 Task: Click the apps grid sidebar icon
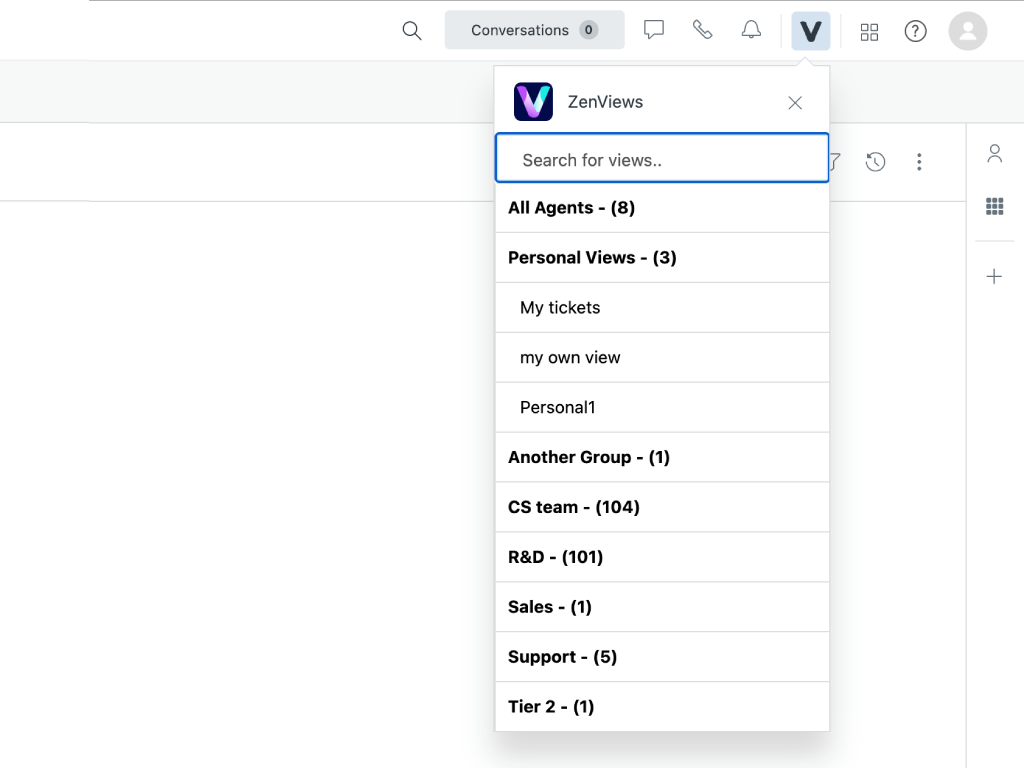(x=994, y=206)
